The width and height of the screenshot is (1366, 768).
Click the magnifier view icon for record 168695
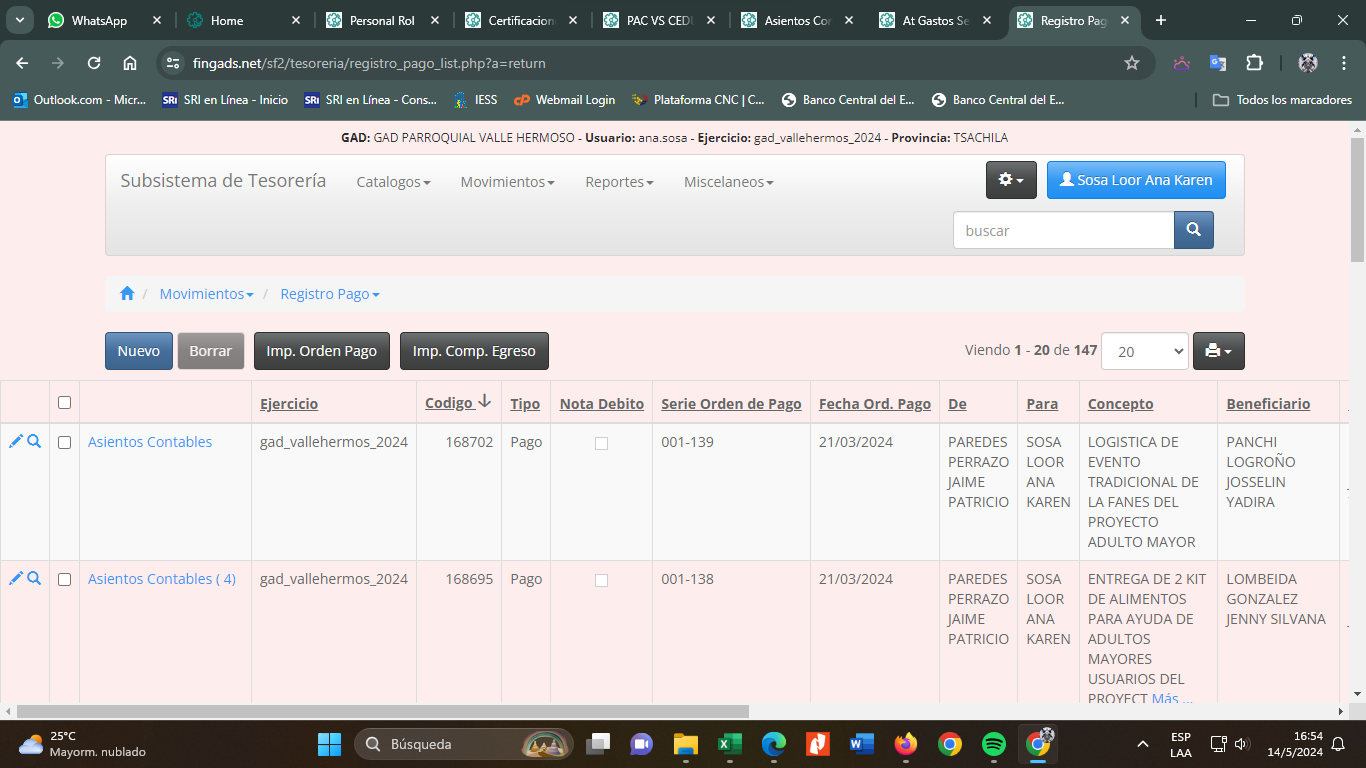34,579
